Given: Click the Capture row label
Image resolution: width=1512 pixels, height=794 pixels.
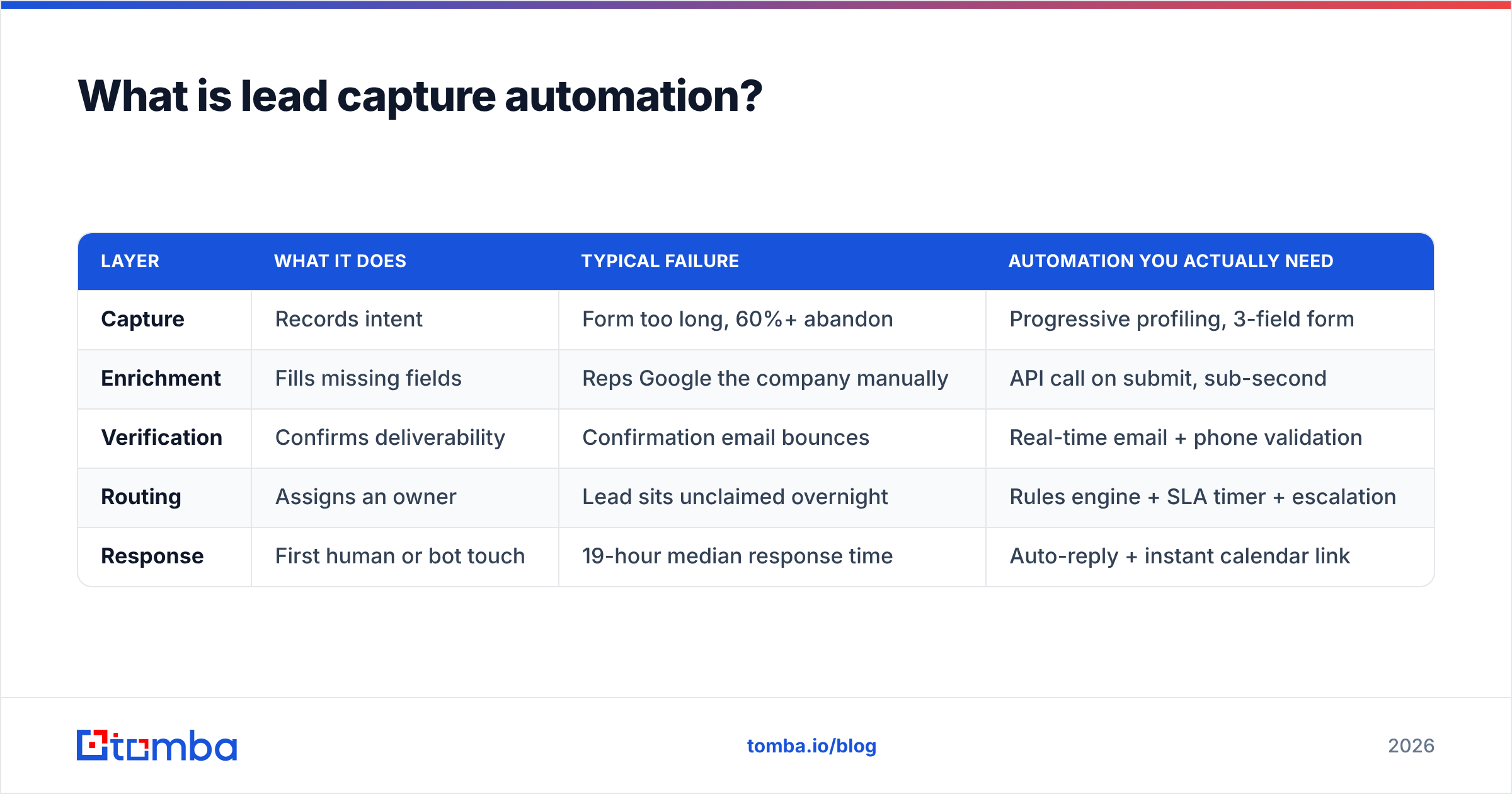Looking at the screenshot, I should pos(143,319).
